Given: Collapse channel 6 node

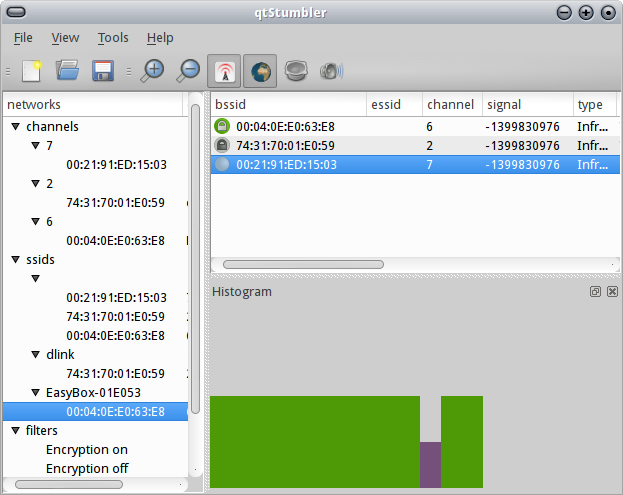Looking at the screenshot, I should point(35,221).
